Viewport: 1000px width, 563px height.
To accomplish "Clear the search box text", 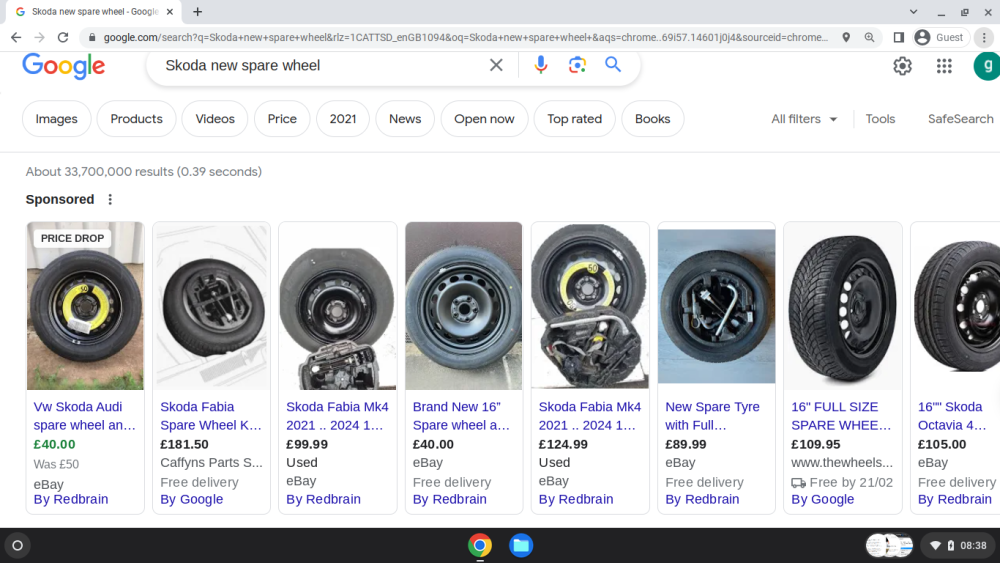I will pyautogui.click(x=496, y=65).
